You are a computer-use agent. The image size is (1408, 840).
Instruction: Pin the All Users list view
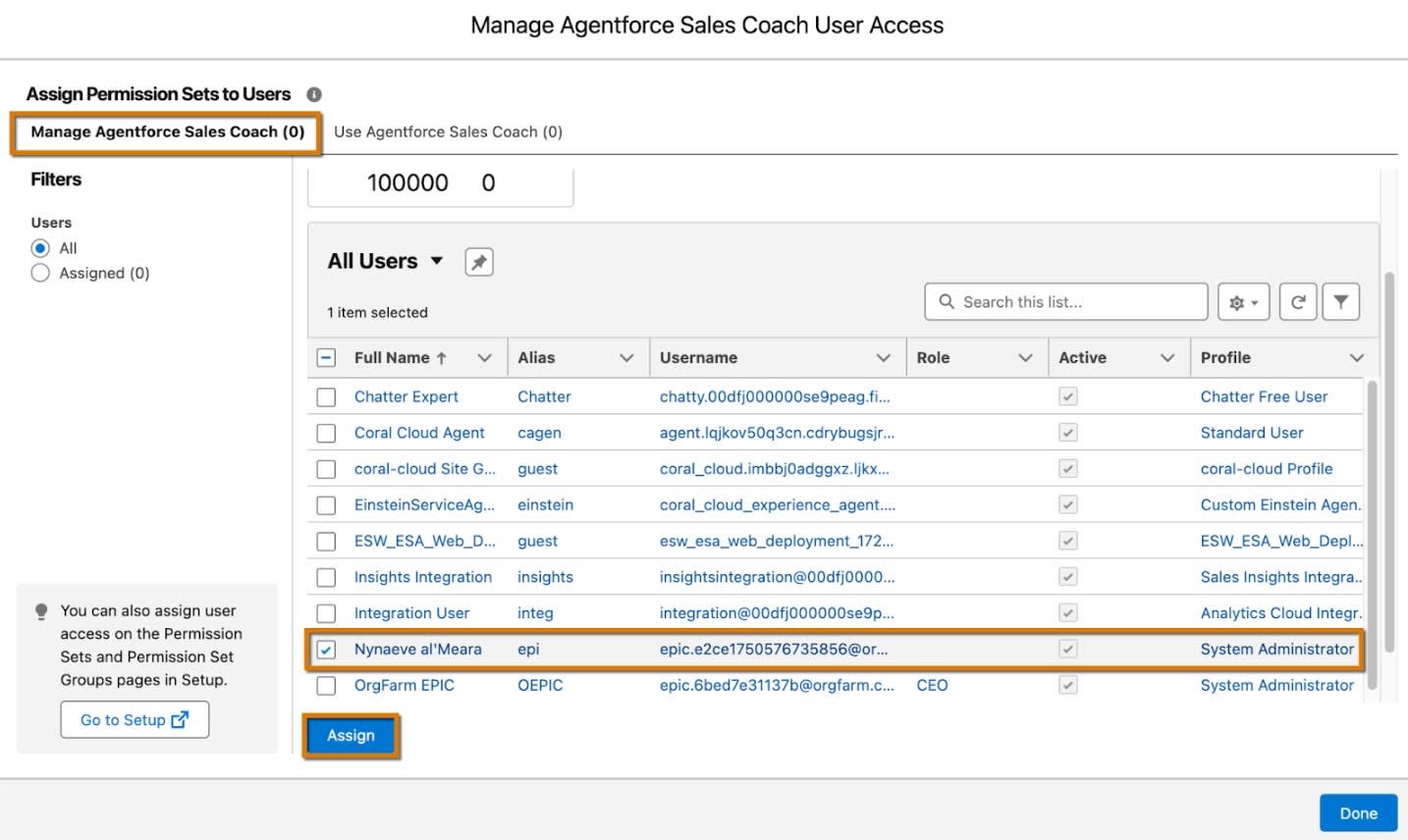tap(479, 262)
